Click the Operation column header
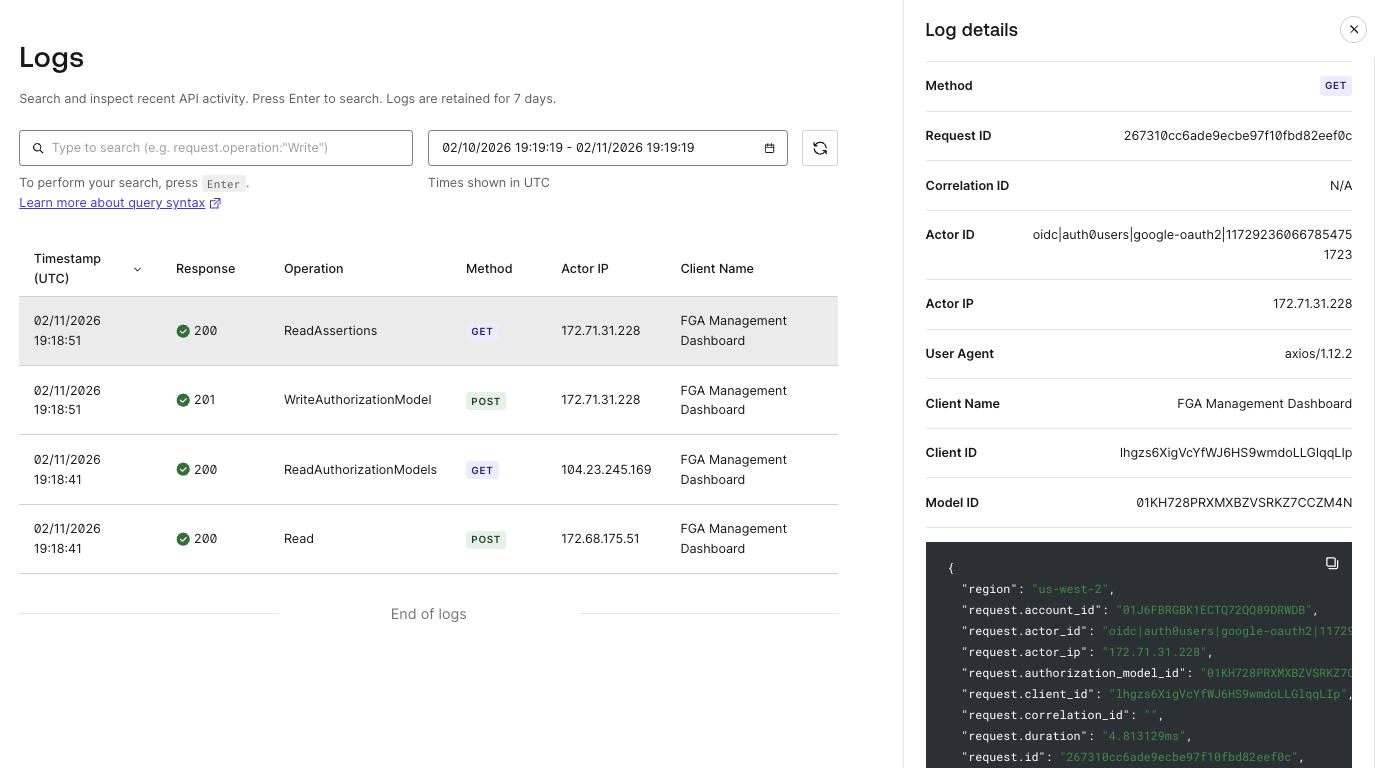The width and height of the screenshot is (1375, 768). click(314, 269)
